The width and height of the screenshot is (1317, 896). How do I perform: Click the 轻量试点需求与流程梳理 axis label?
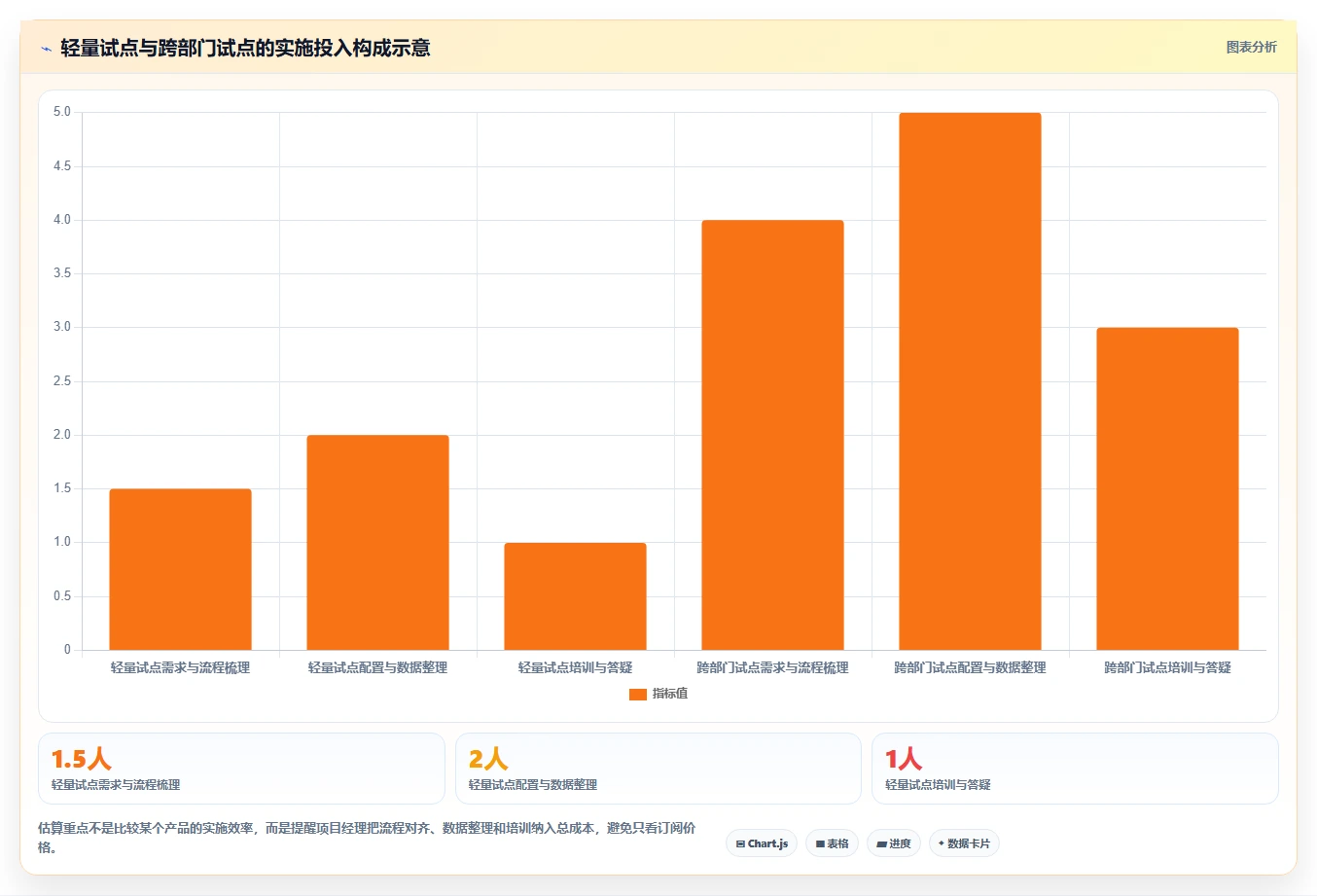180,667
